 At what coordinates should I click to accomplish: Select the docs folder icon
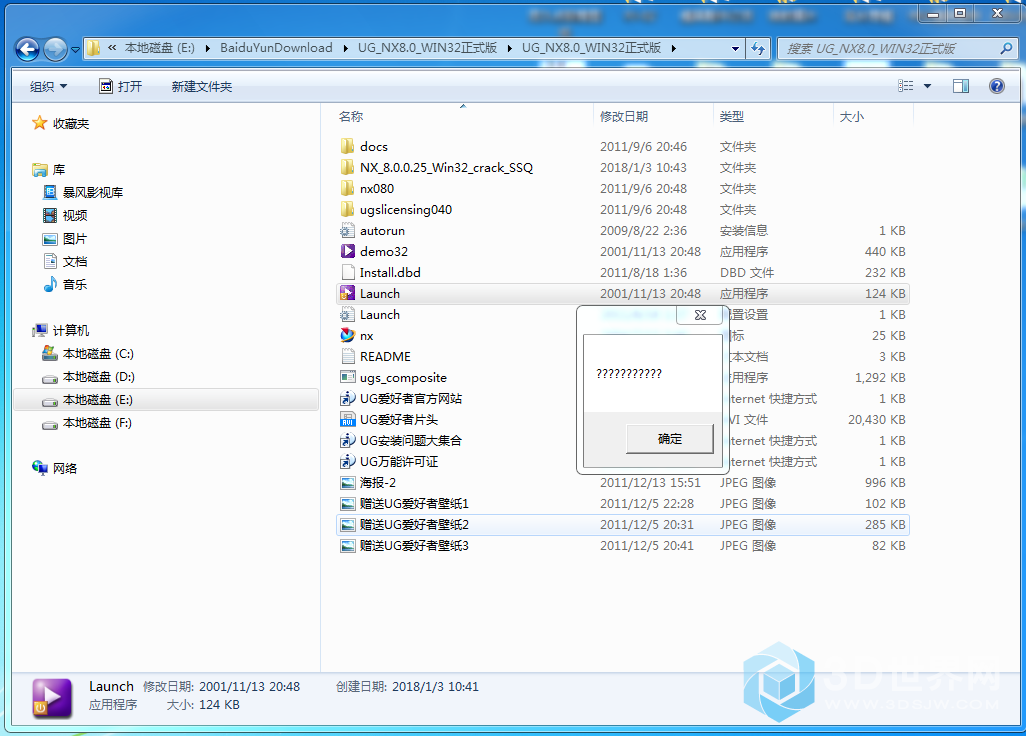point(347,146)
